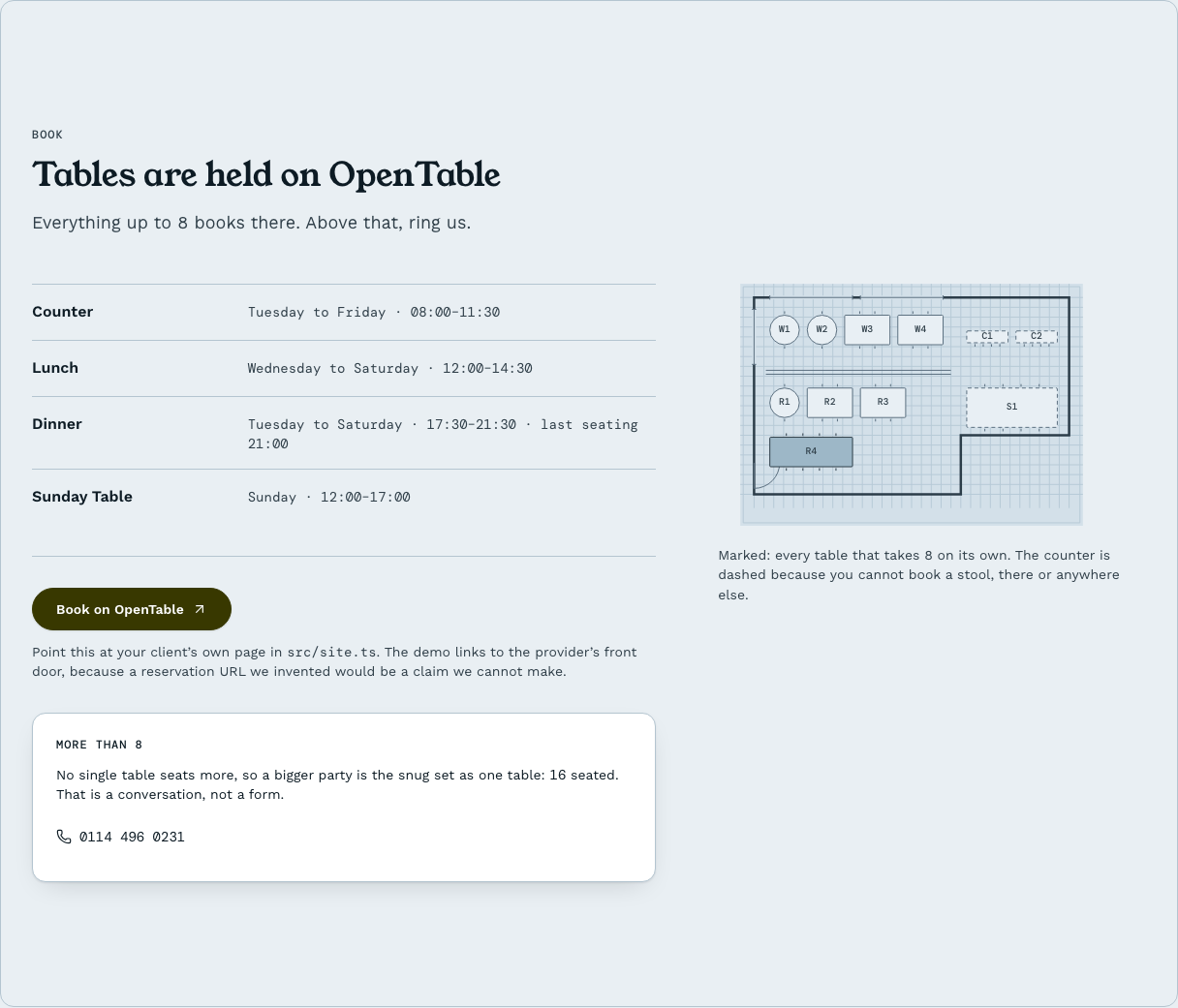Screen dimensions: 1178x1008
Task: Select dashed counter seat C2
Action: 1037,336
